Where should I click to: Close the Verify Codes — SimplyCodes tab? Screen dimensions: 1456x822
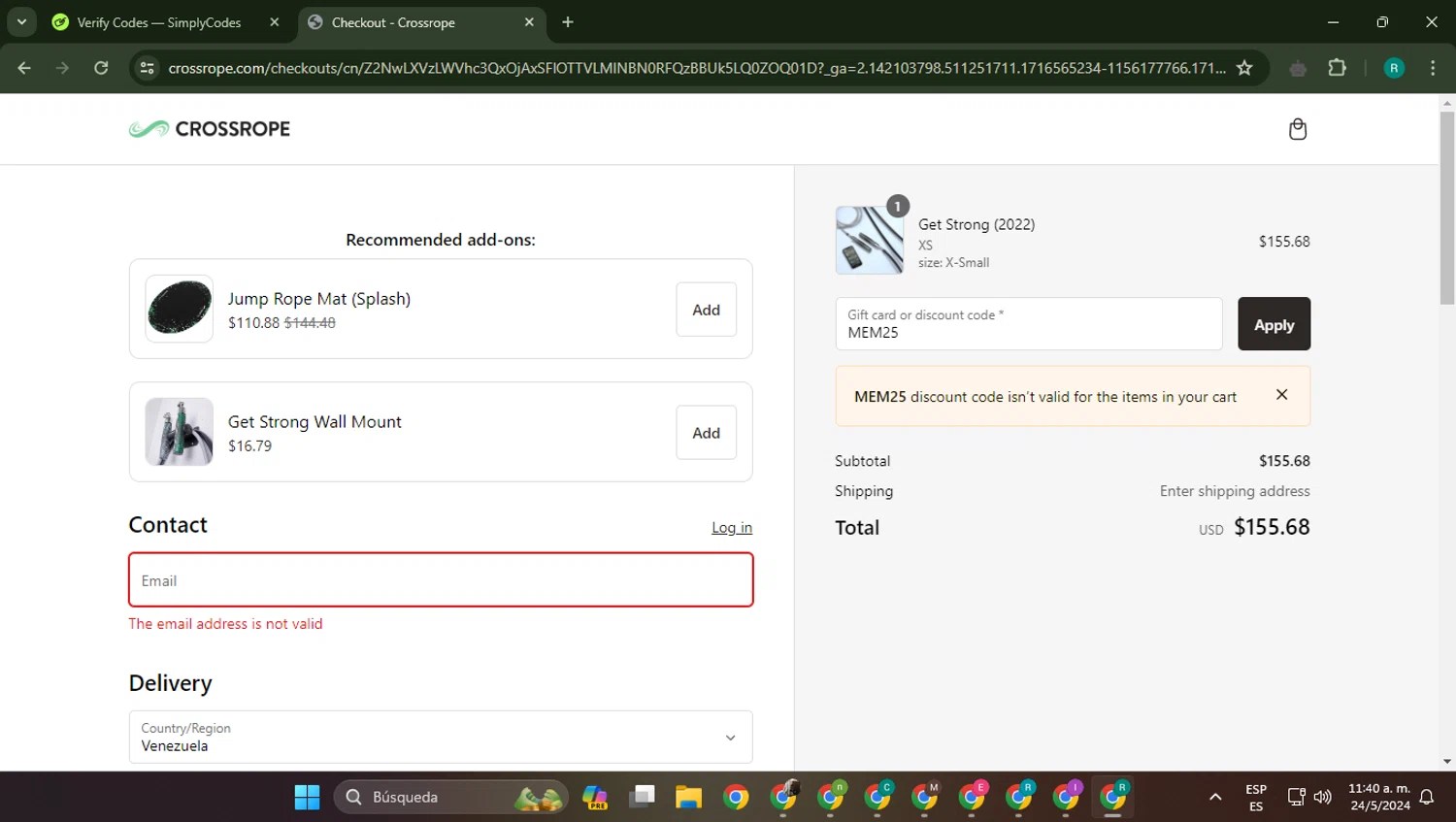[275, 22]
